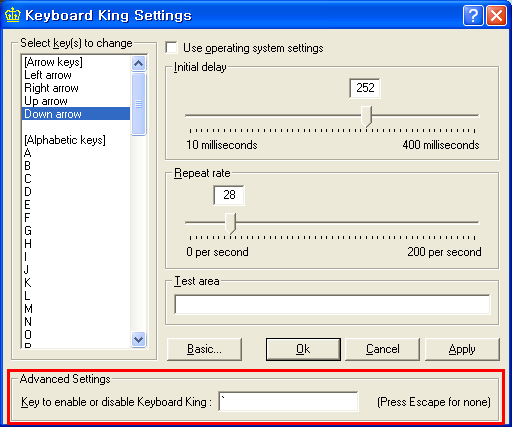Screen dimensions: 512x427
Task: Click the Initial delay value box showing 252
Action: click(x=365, y=88)
